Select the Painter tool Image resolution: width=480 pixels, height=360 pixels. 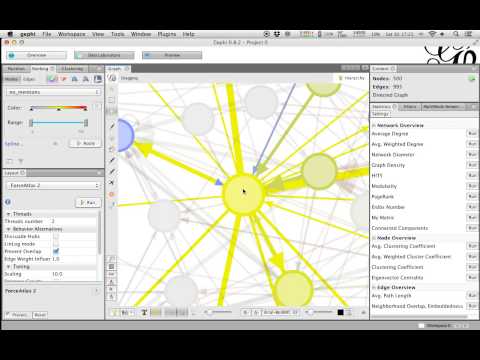pyautogui.click(x=112, y=126)
